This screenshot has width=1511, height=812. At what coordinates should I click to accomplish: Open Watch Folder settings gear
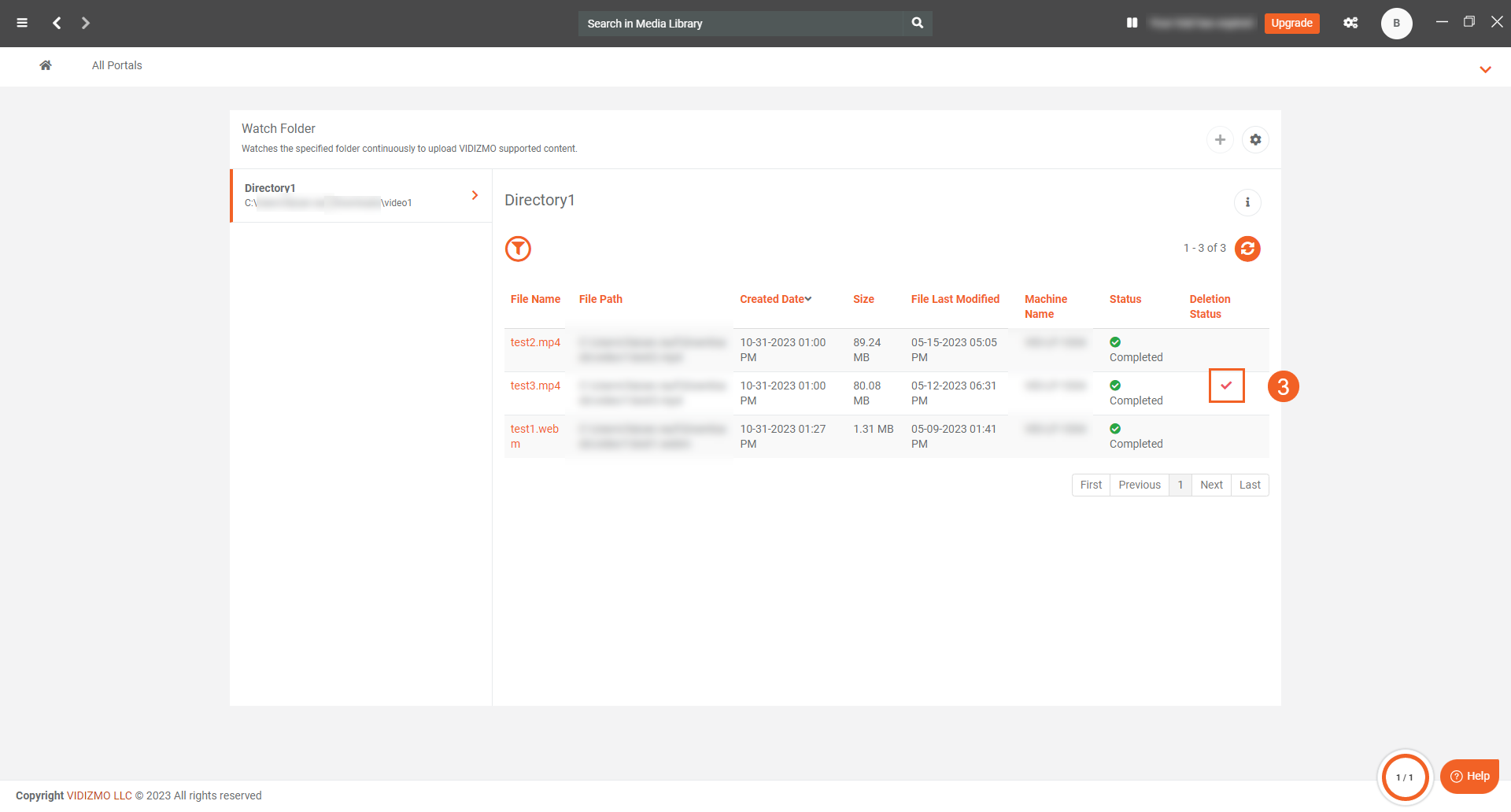click(1255, 139)
